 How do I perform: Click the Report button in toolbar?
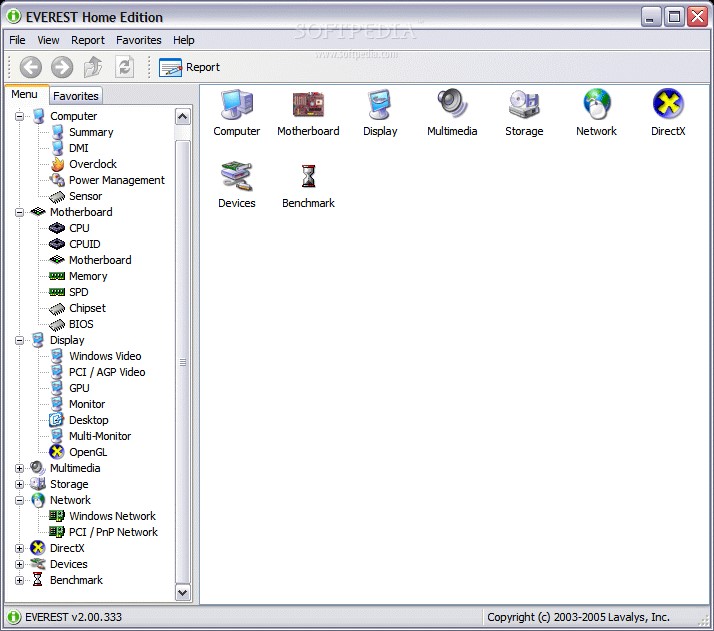(190, 67)
